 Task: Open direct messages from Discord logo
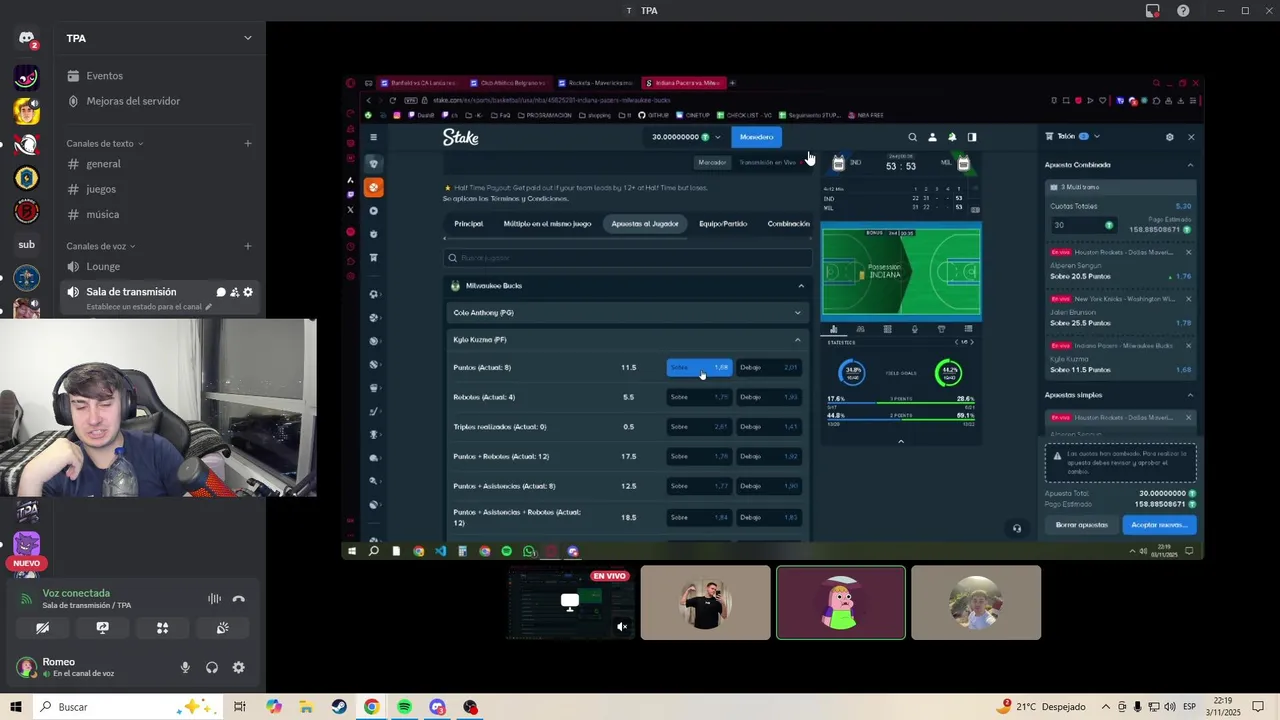coord(27,39)
